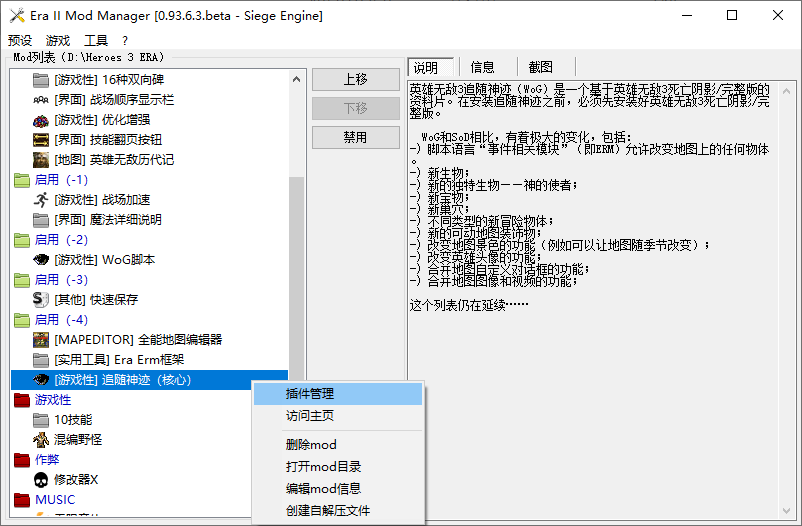Click the folder icon beside 10技能
Image resolution: width=802 pixels, height=526 pixels.
tap(41, 420)
